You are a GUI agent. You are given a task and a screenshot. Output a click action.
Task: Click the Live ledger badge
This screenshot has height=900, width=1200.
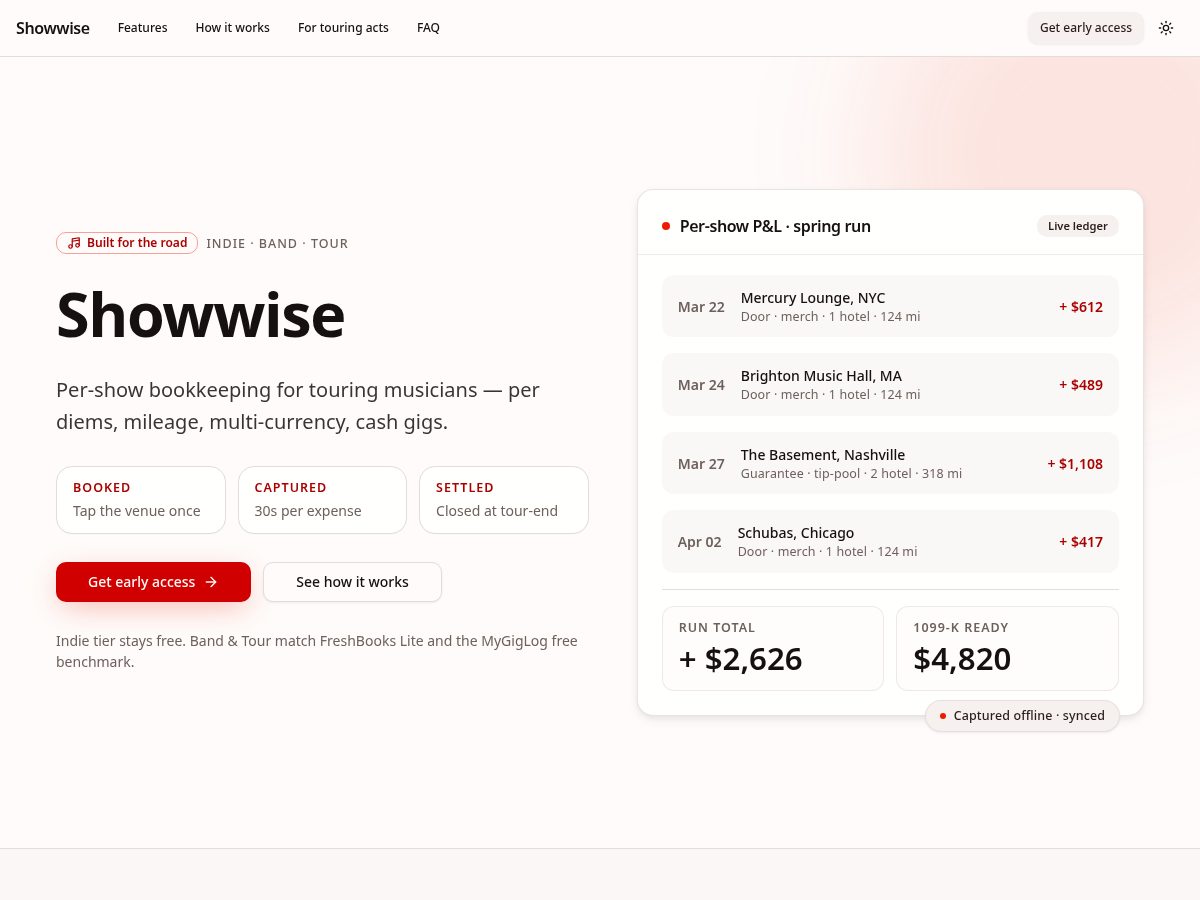tap(1078, 226)
